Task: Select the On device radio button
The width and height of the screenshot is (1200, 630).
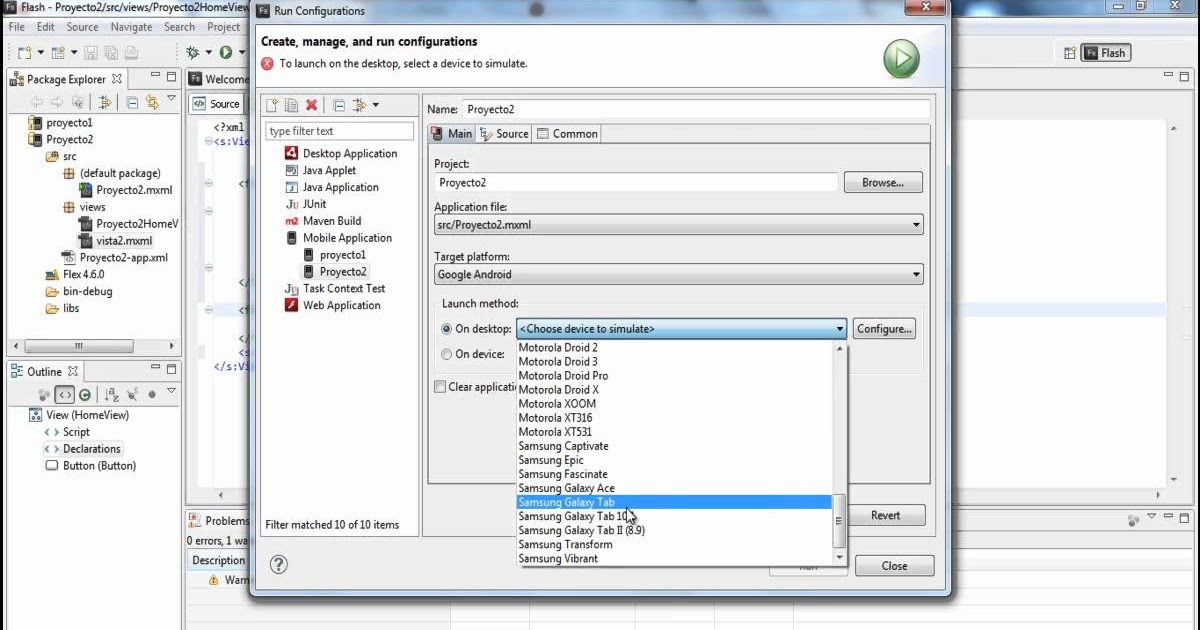Action: tap(446, 354)
